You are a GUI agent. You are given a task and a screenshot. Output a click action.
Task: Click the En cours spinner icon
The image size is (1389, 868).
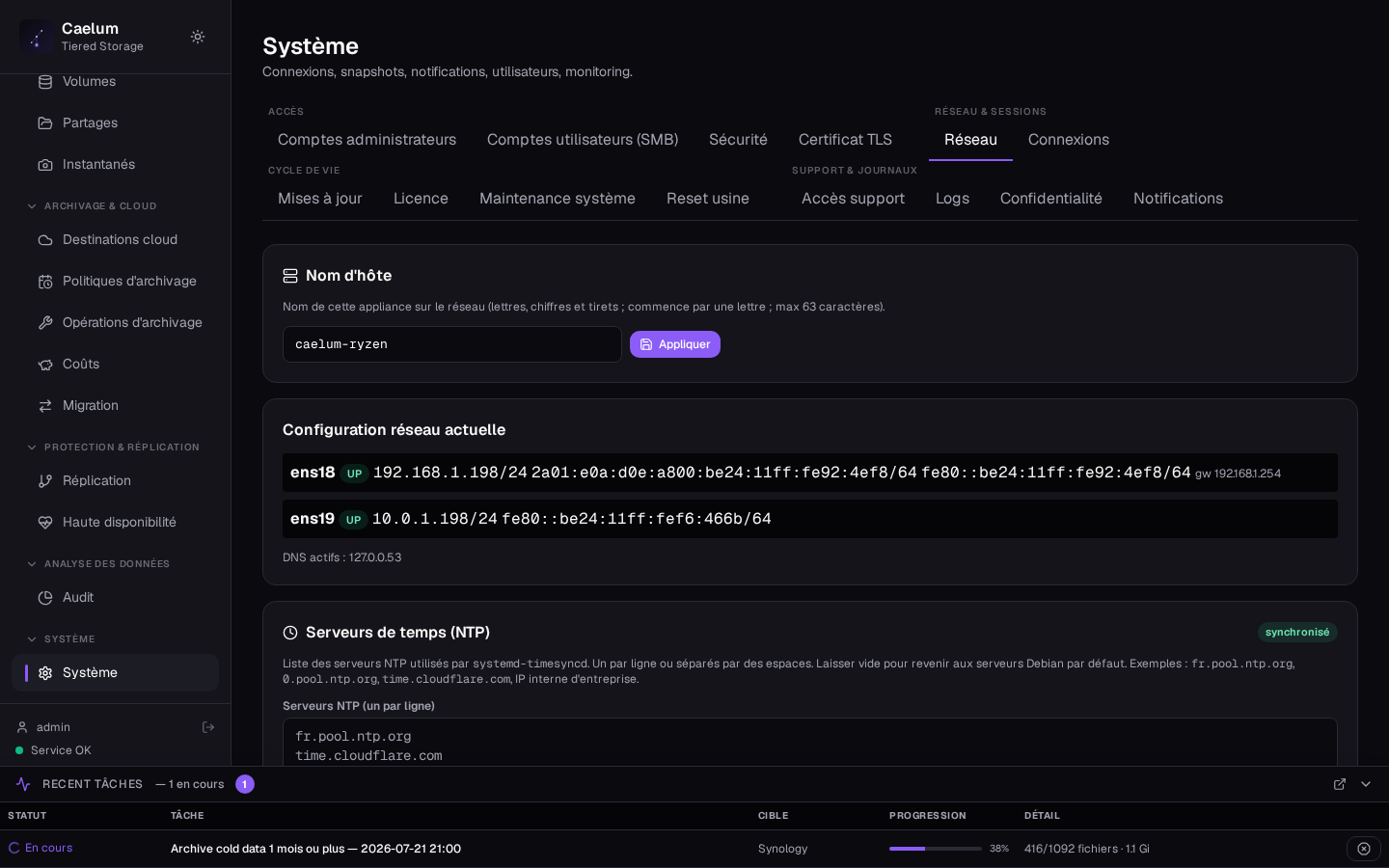pos(14,848)
